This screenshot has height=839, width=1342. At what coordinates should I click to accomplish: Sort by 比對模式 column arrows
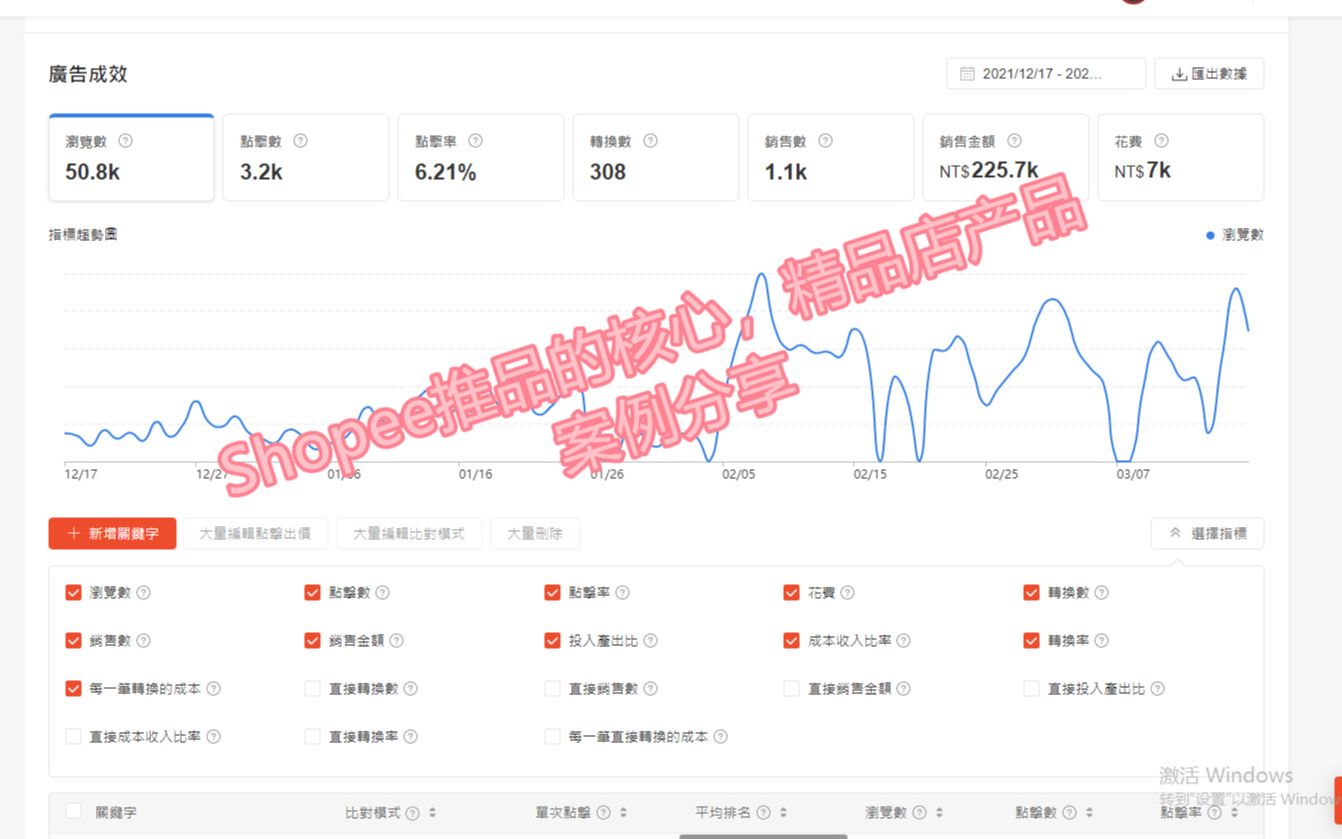[432, 813]
